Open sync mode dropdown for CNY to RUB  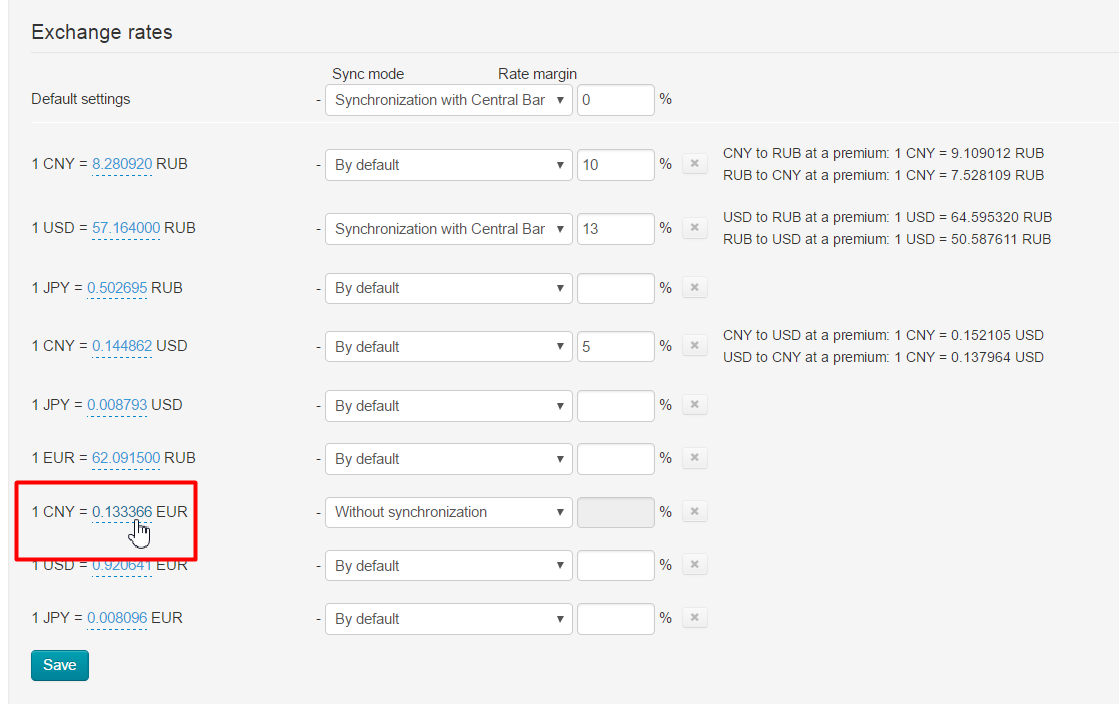point(448,165)
